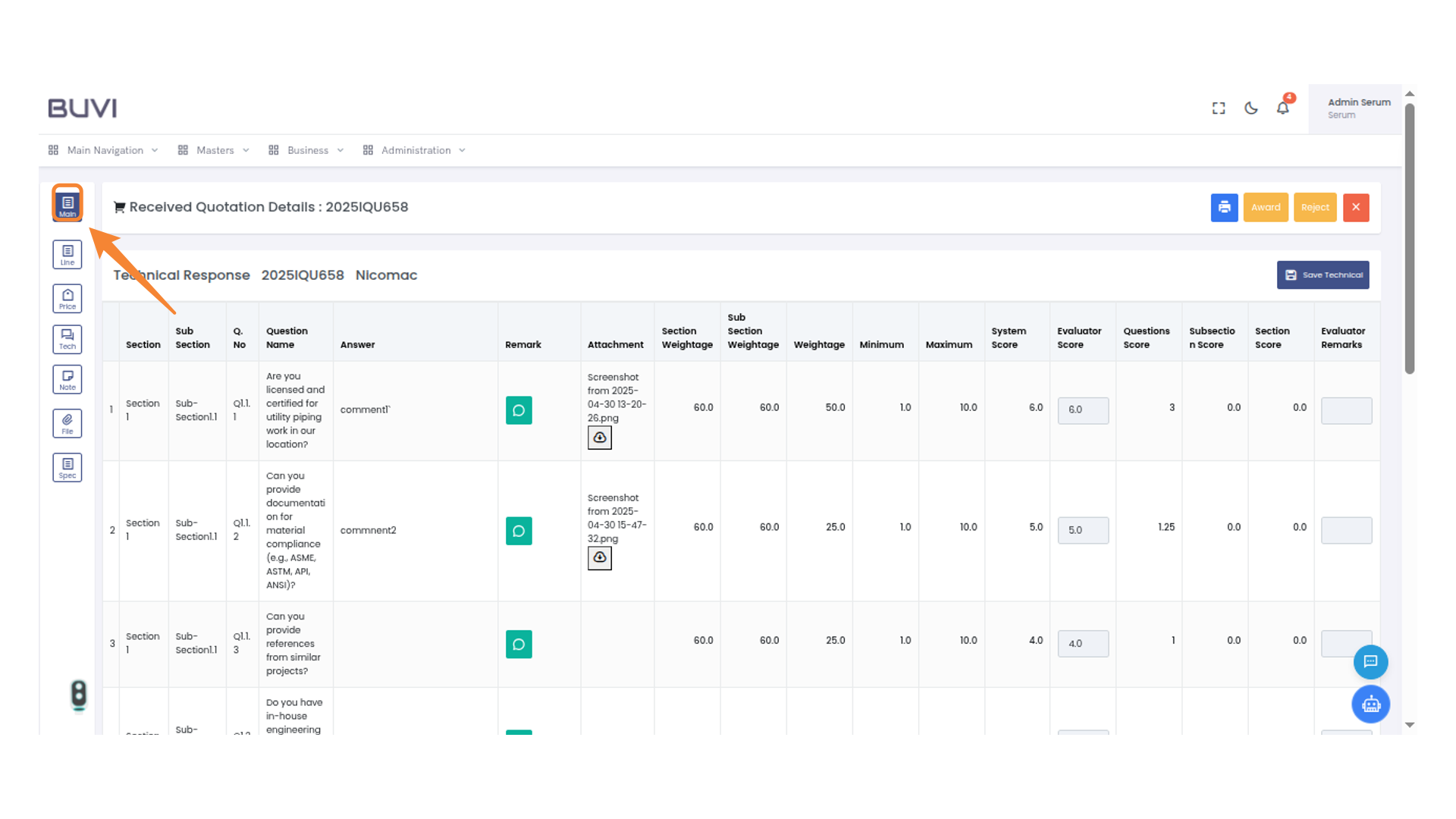Open the Price sidebar icon

pos(67,299)
